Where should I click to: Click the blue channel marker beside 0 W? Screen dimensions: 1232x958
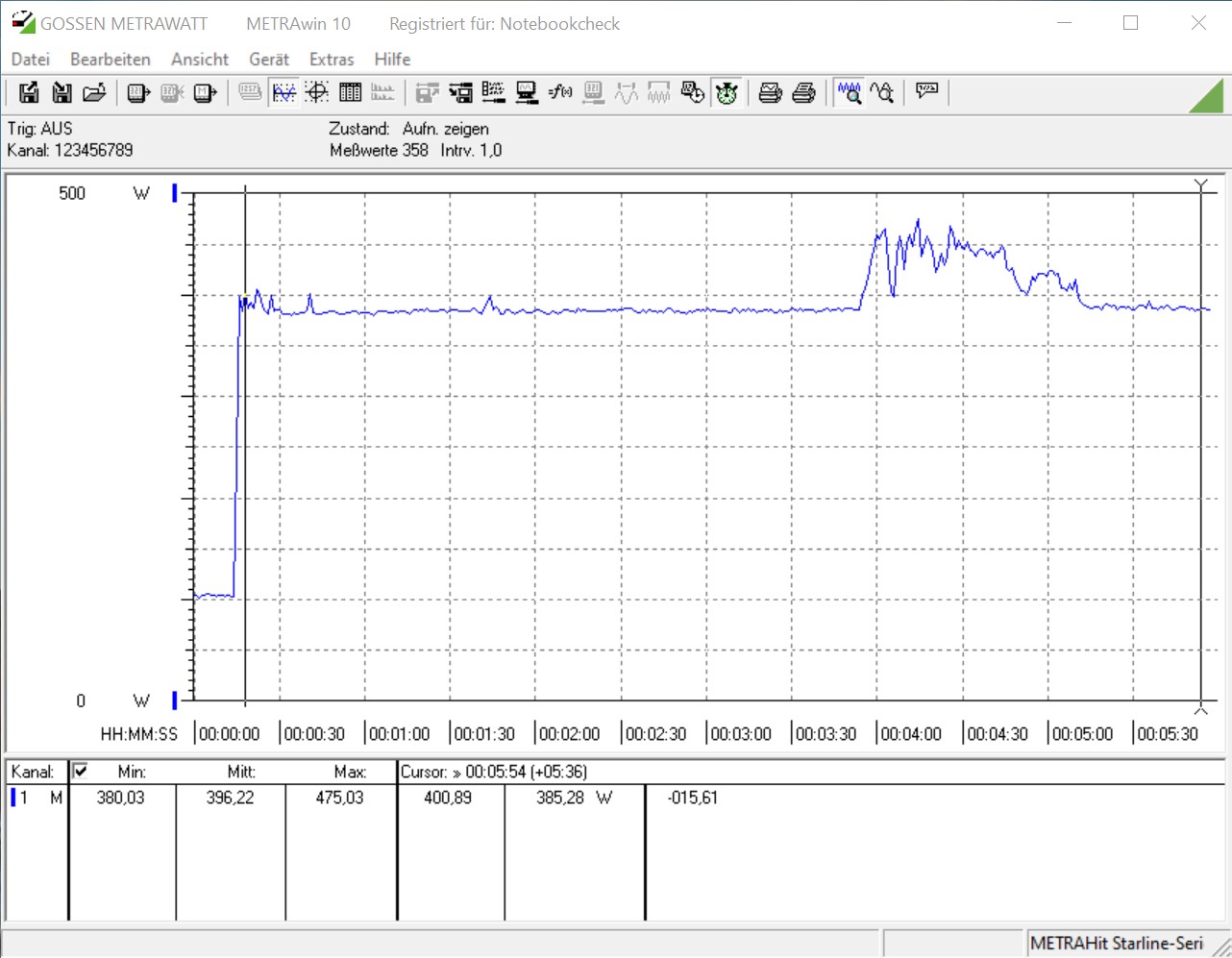pos(175,700)
